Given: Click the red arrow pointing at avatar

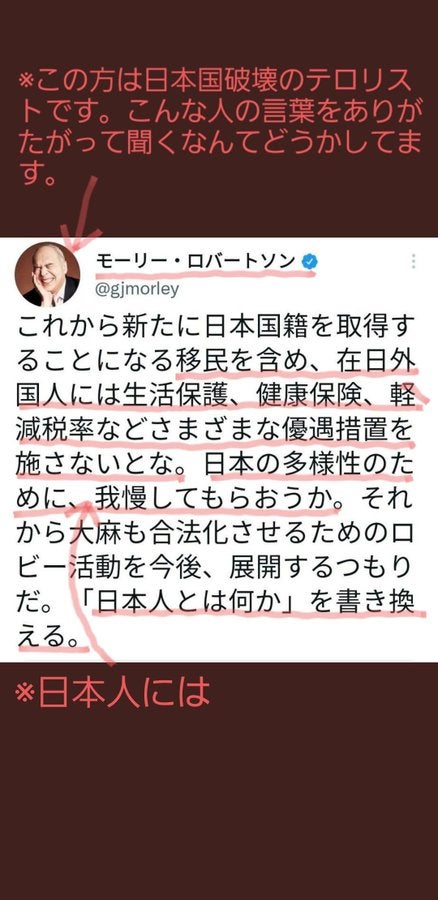Looking at the screenshot, I should pyautogui.click(x=80, y=212).
